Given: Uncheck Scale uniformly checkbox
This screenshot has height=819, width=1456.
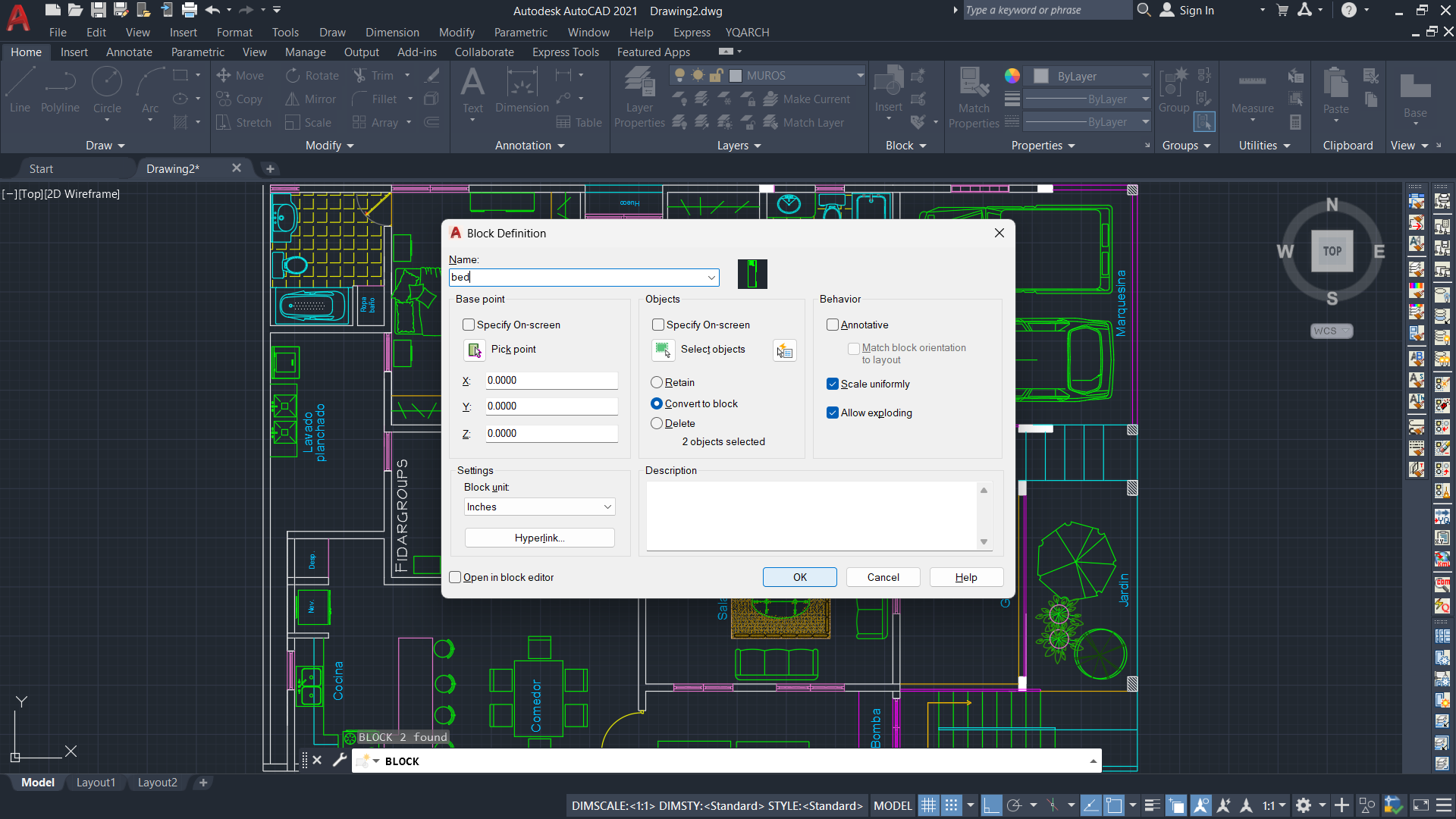Looking at the screenshot, I should tap(833, 384).
